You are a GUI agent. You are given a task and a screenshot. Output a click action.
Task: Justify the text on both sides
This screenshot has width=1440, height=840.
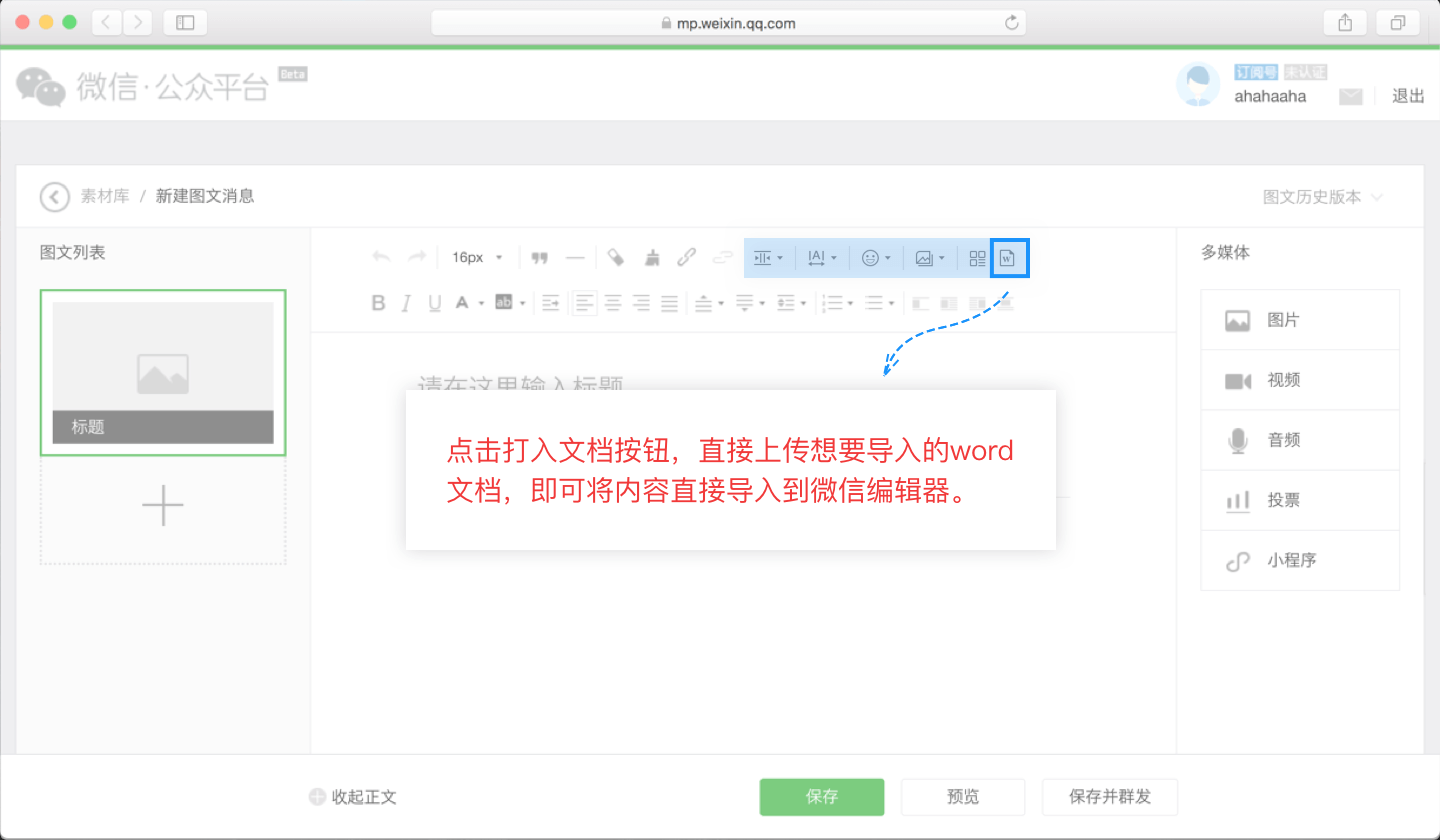click(x=669, y=302)
